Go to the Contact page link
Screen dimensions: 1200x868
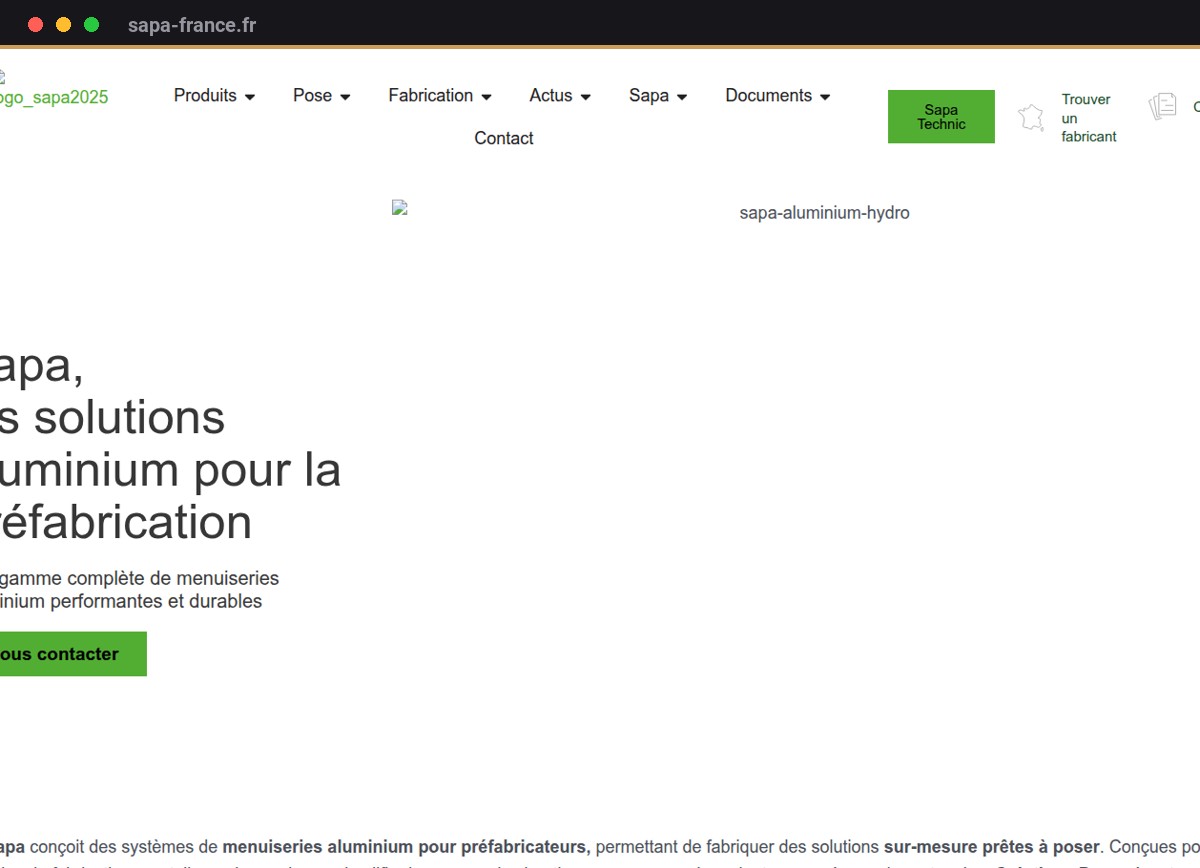click(x=504, y=138)
